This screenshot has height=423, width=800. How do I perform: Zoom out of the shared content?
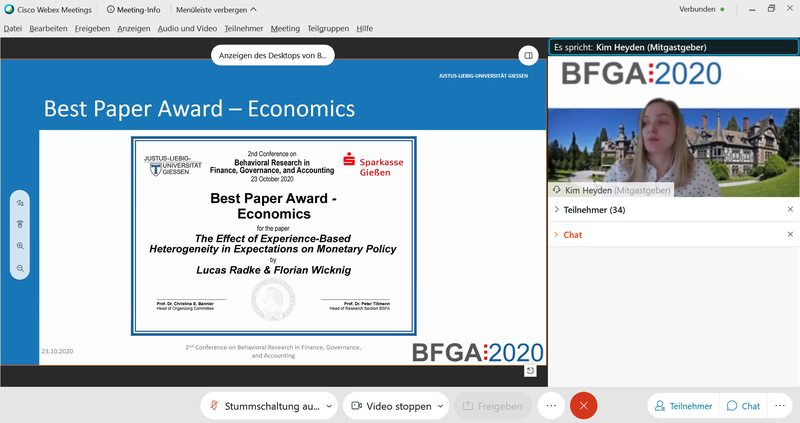tap(20, 268)
